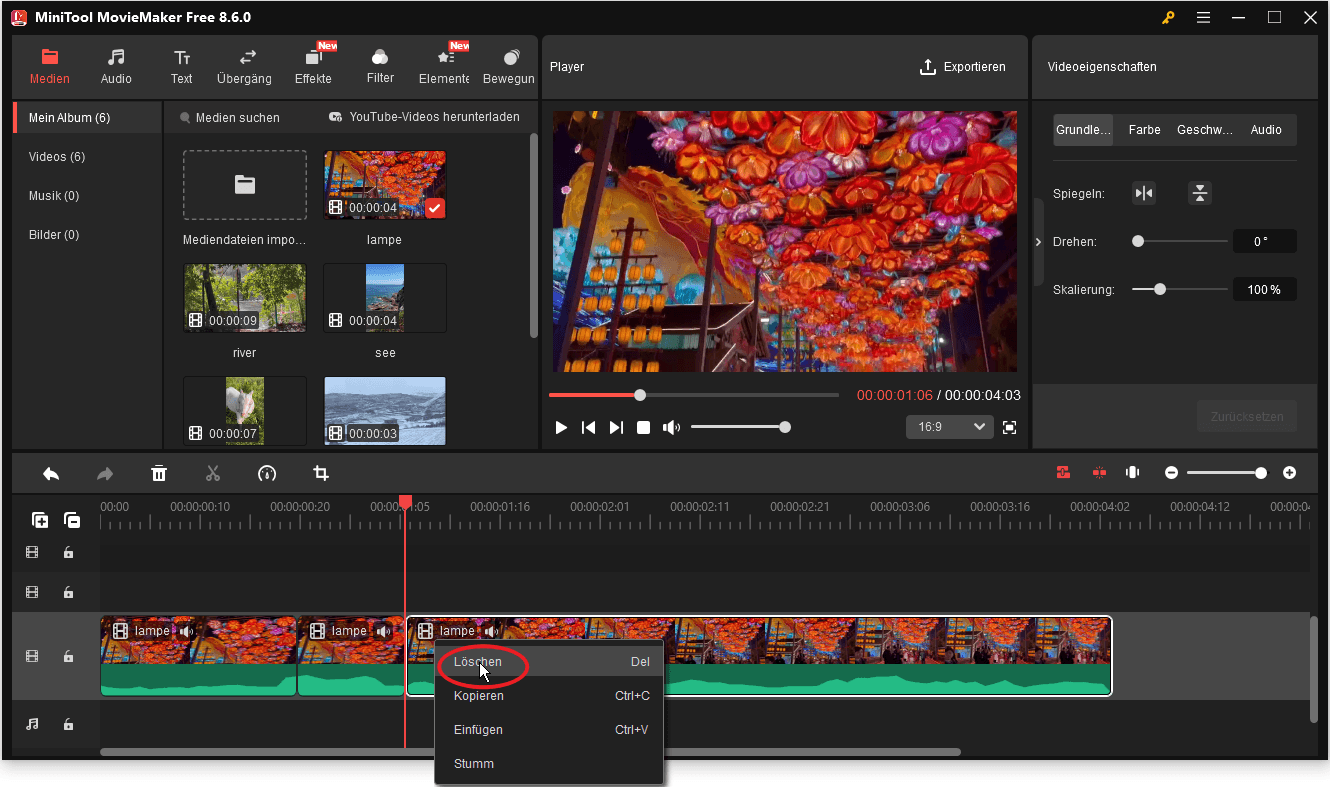Choose Löschen from the context menu
1330x787 pixels.
pyautogui.click(x=478, y=662)
